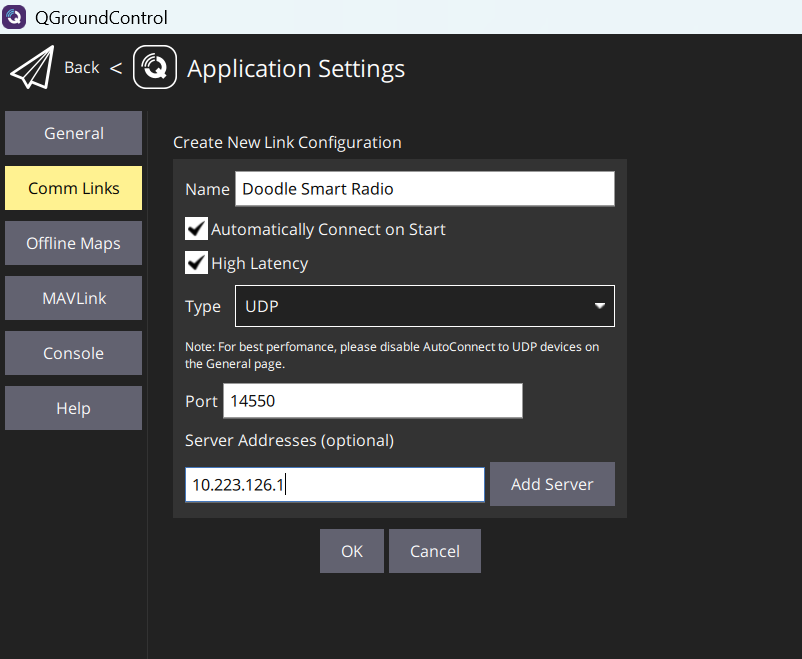Open the Type dropdown showing UDP
The image size is (802, 659).
[x=424, y=306]
